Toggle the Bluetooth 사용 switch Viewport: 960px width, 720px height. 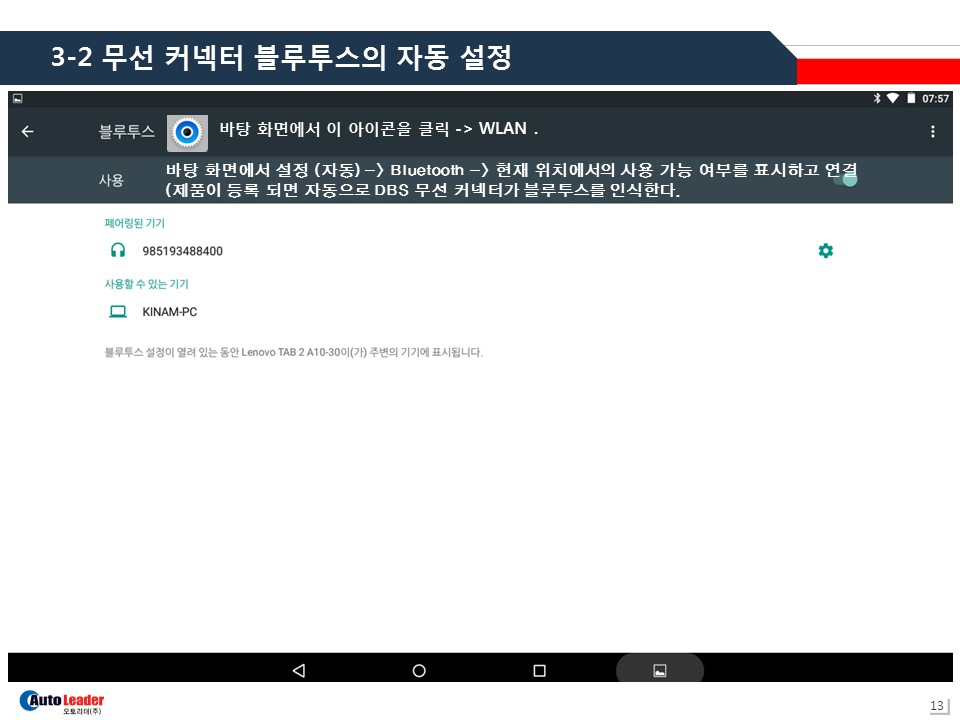(x=846, y=179)
